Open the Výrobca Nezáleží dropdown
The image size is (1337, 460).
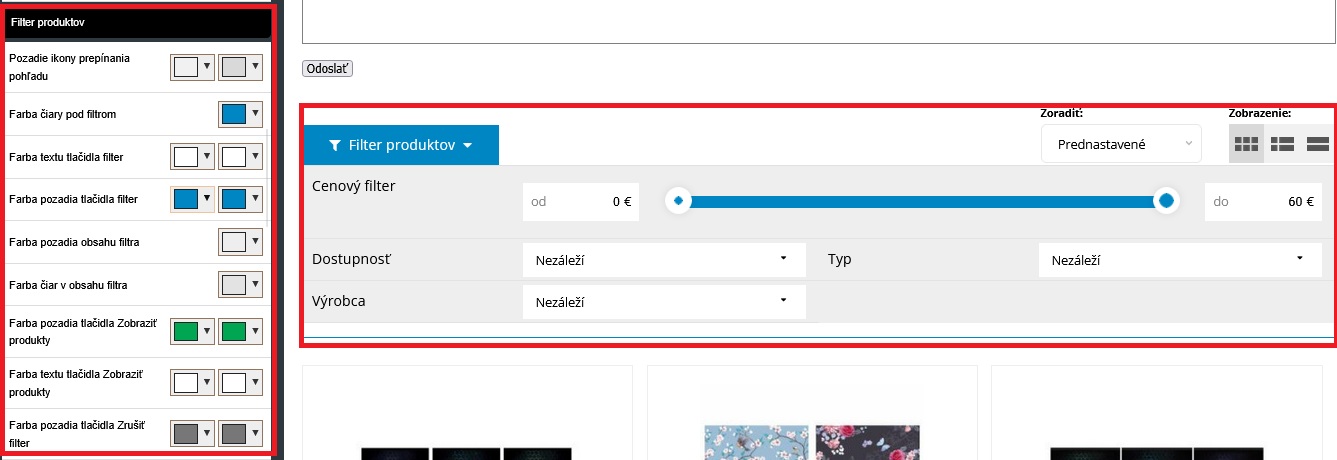click(x=664, y=301)
